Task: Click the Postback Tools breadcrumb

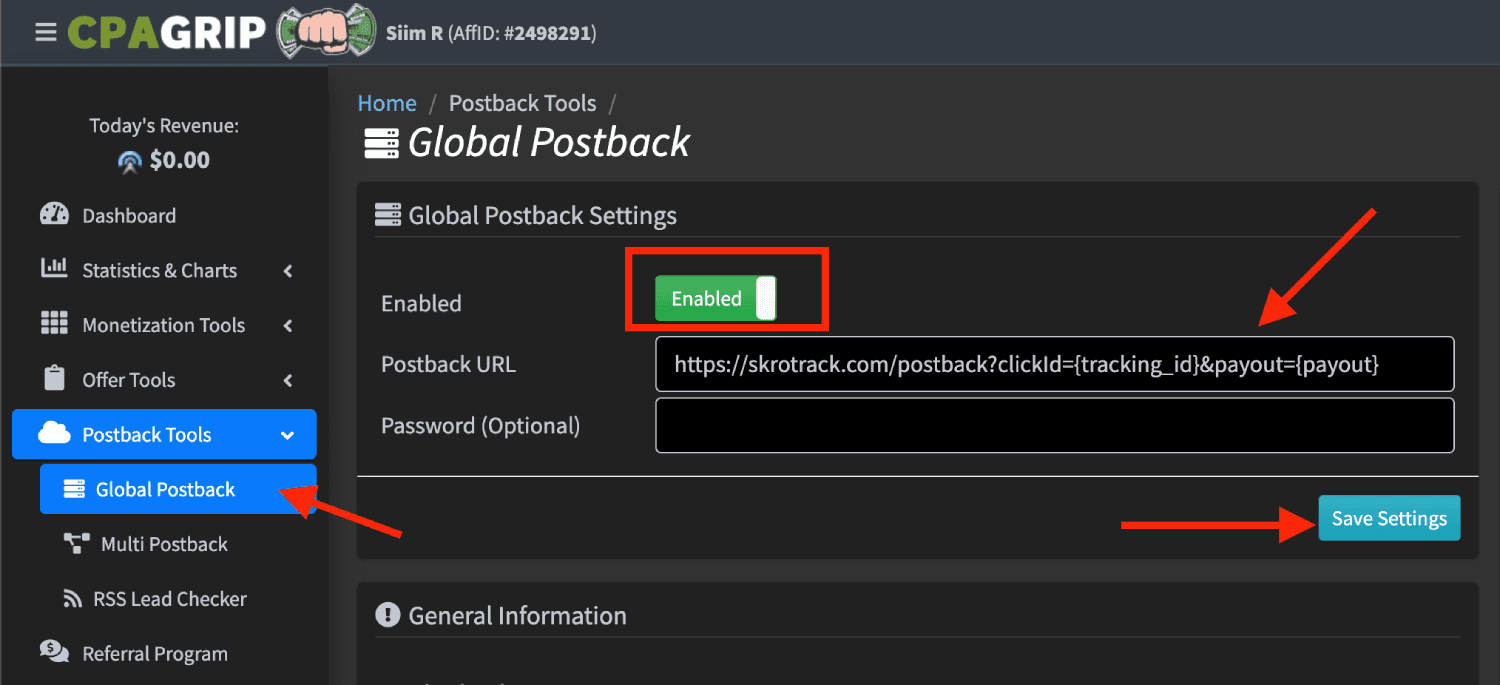Action: pos(522,103)
